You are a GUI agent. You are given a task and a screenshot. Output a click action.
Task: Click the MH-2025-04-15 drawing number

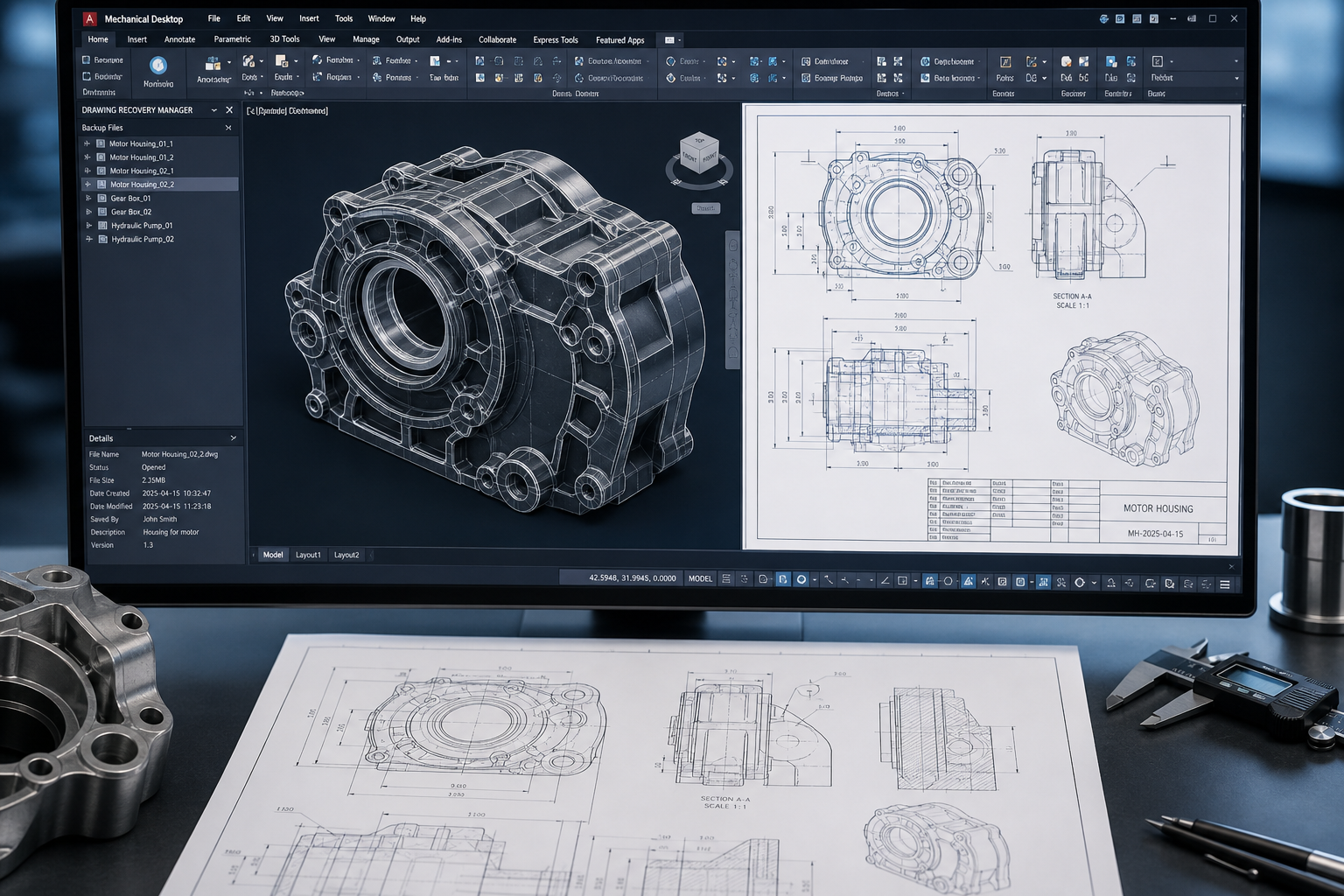point(1155,534)
